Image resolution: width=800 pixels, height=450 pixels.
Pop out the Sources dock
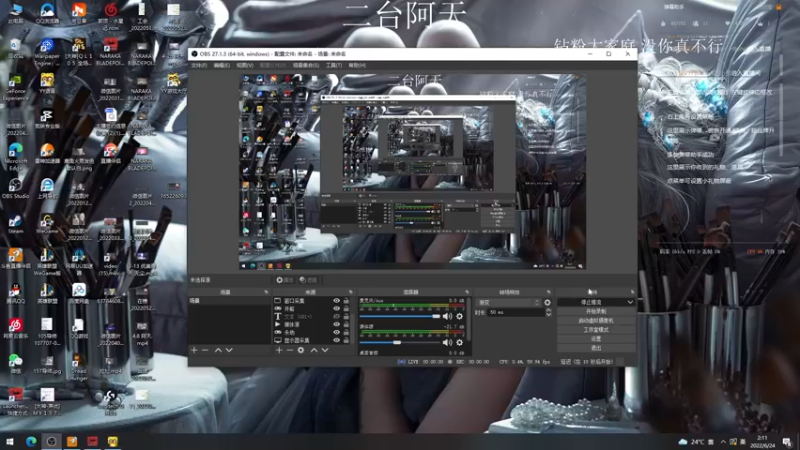351,292
